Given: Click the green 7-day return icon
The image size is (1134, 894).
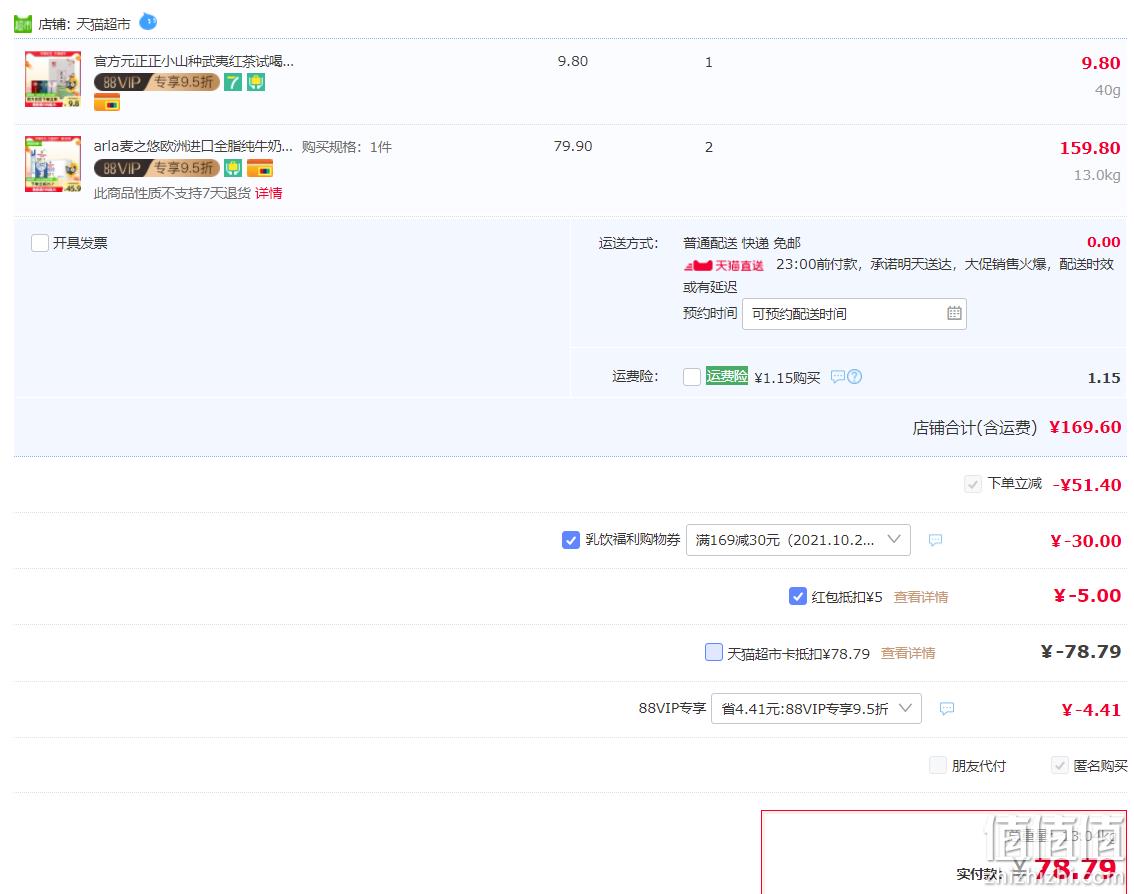Looking at the screenshot, I should coord(232,82).
